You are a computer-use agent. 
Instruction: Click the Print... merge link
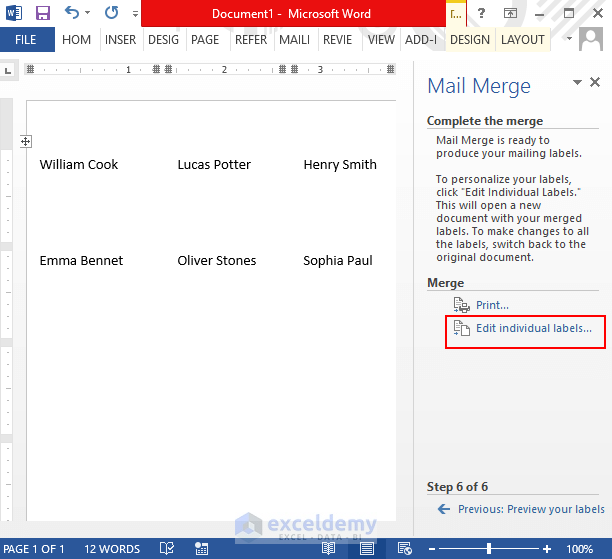(x=492, y=305)
